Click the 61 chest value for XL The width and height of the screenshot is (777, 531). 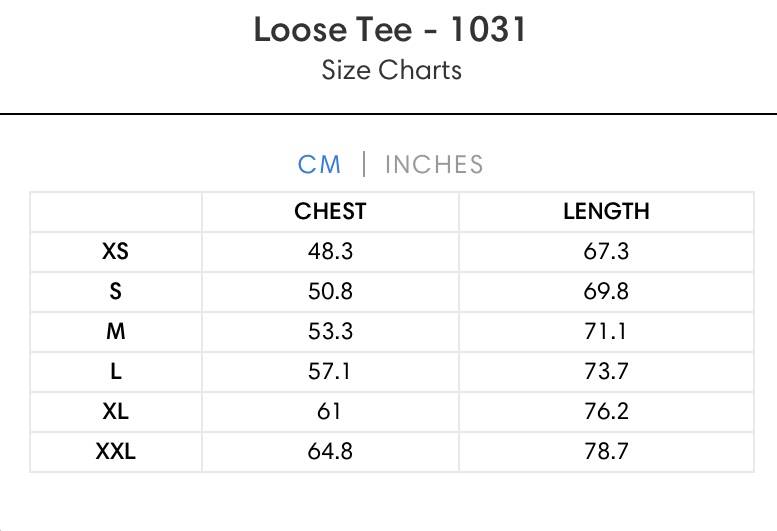click(329, 411)
